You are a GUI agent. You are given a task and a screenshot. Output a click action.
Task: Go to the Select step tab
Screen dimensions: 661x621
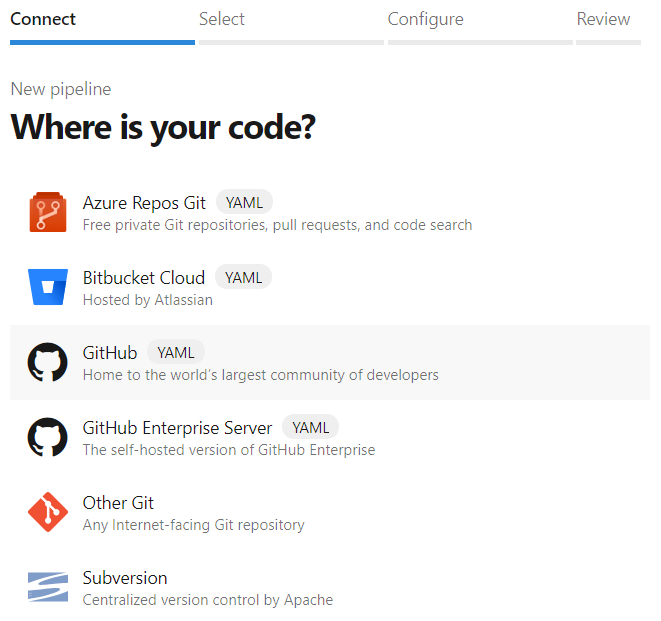[222, 19]
